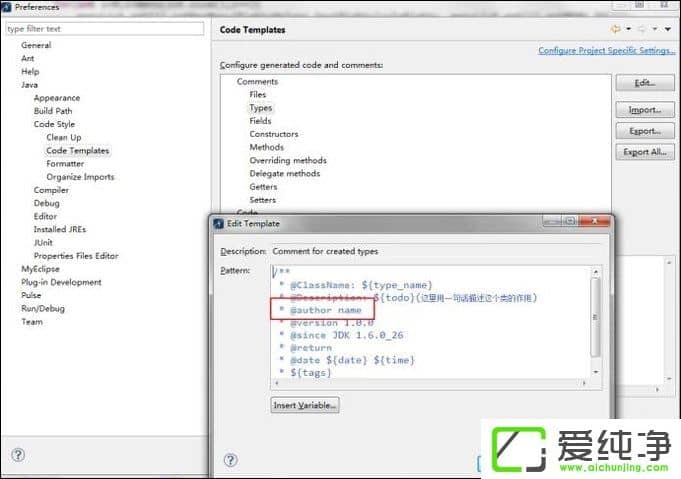681x479 pixels.
Task: Open Properties Files Editor preferences
Action: [76, 256]
